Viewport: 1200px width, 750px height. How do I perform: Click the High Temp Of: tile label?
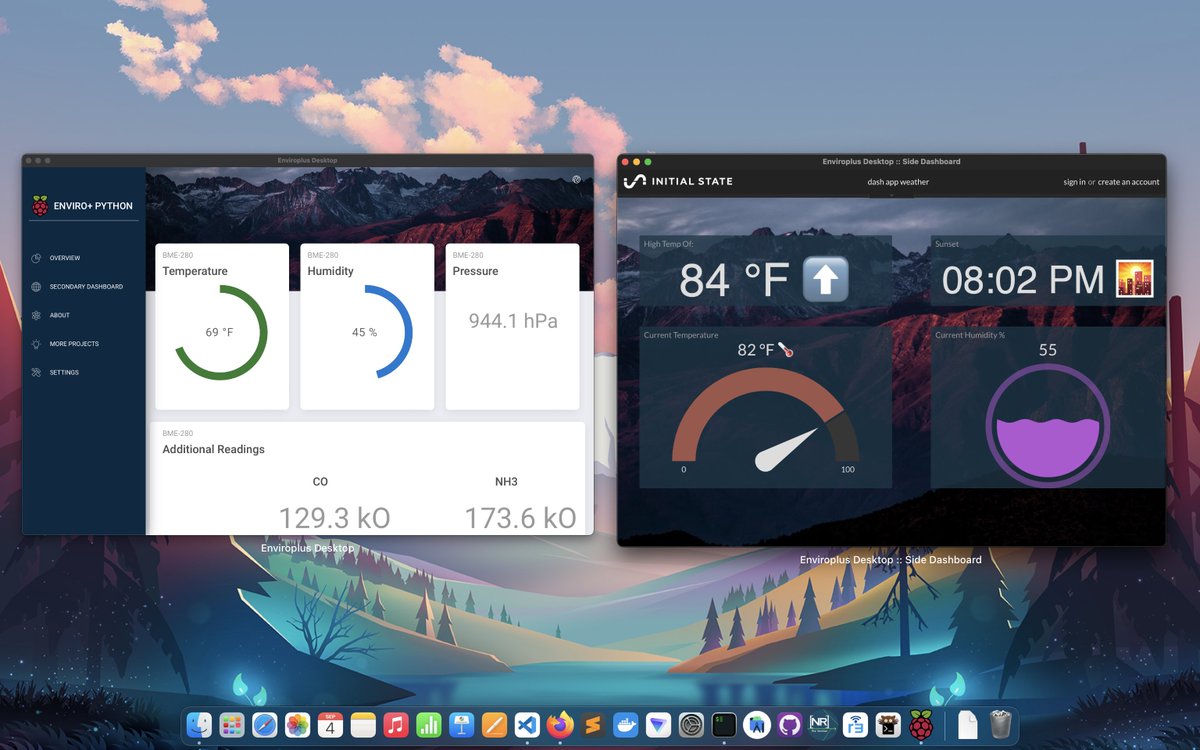(668, 244)
